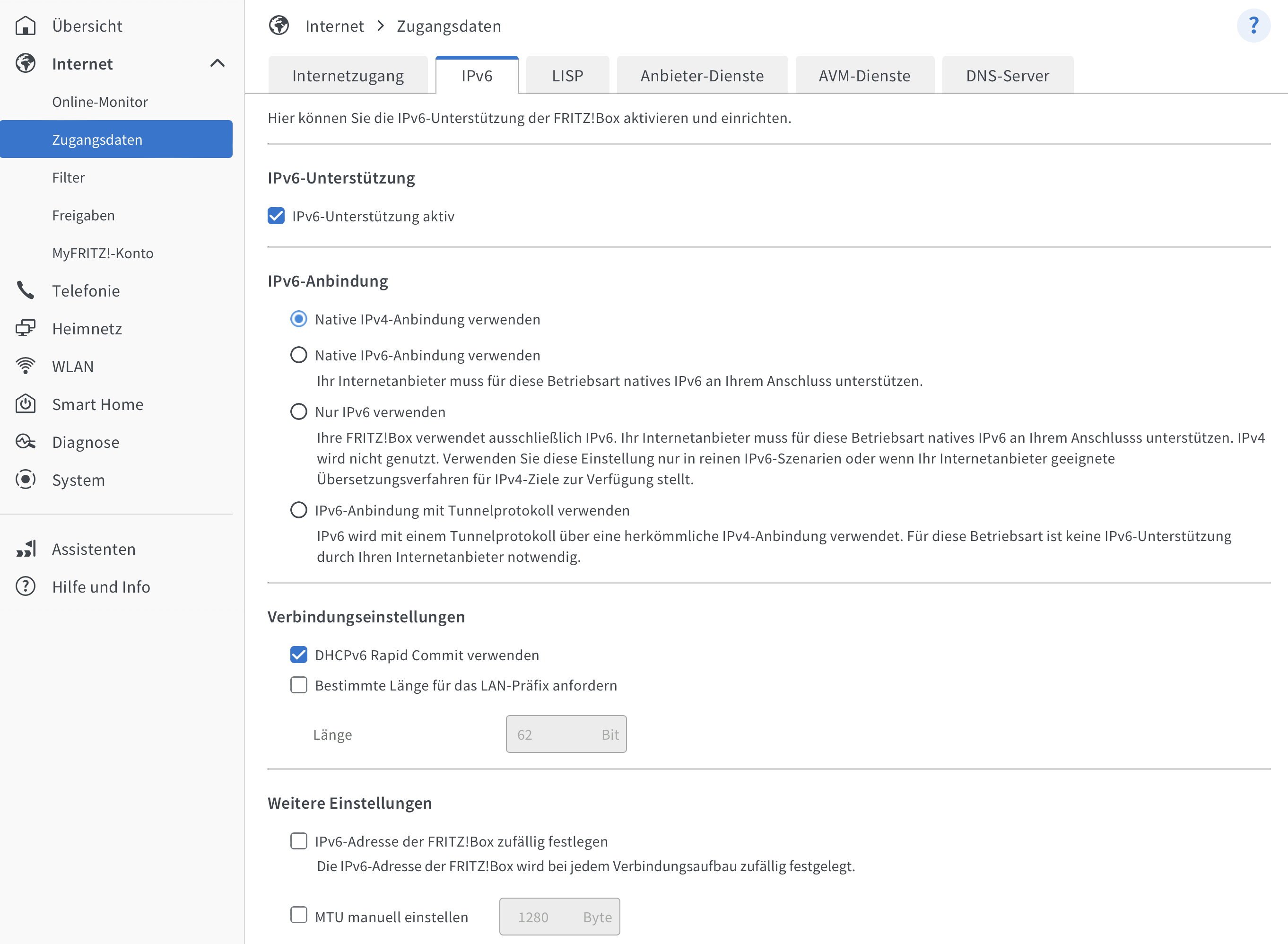Image resolution: width=1288 pixels, height=944 pixels.
Task: Open Online-Monitor in the sidebar
Action: [100, 102]
